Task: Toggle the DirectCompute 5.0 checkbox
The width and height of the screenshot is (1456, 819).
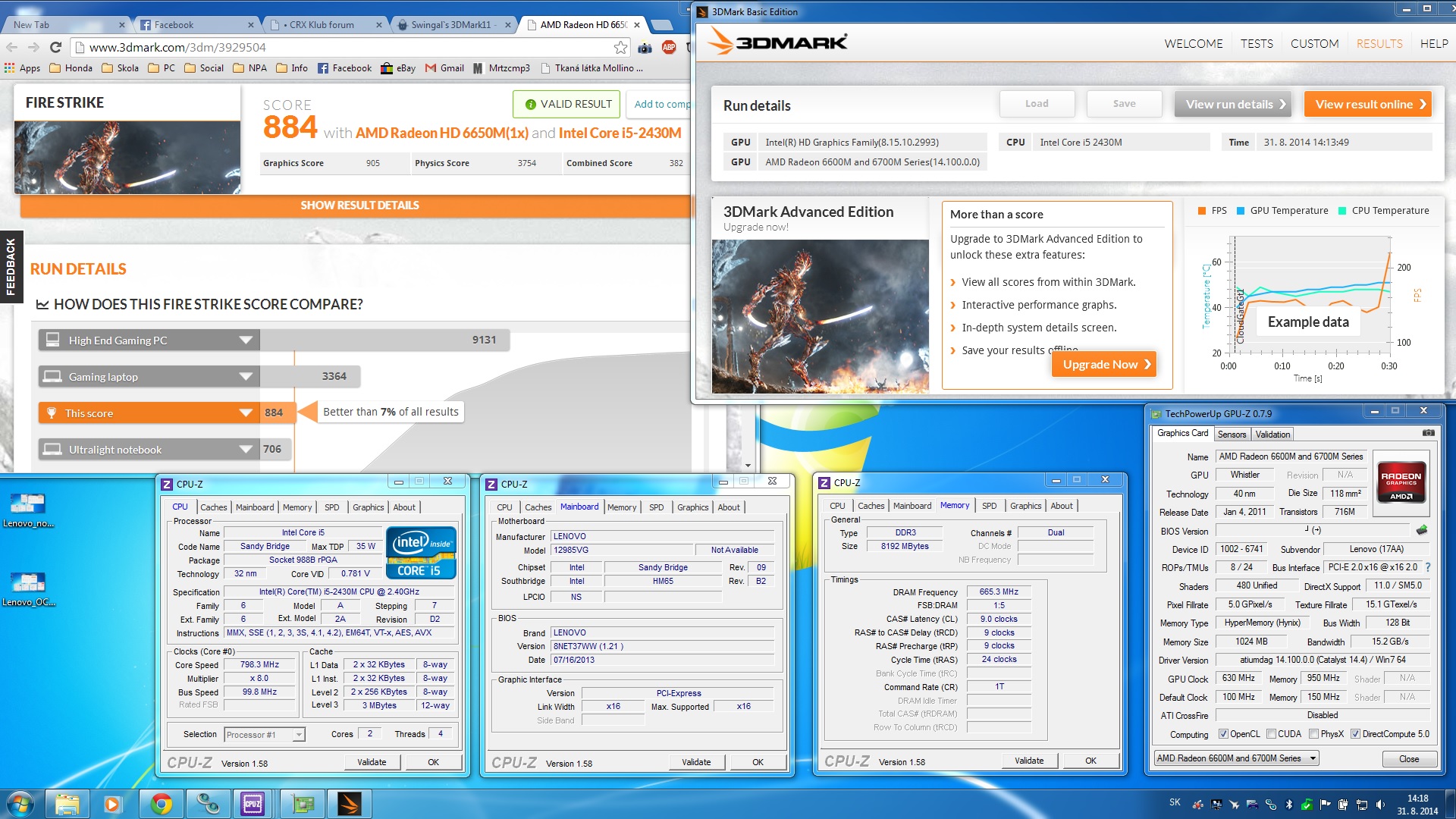Action: point(1355,734)
